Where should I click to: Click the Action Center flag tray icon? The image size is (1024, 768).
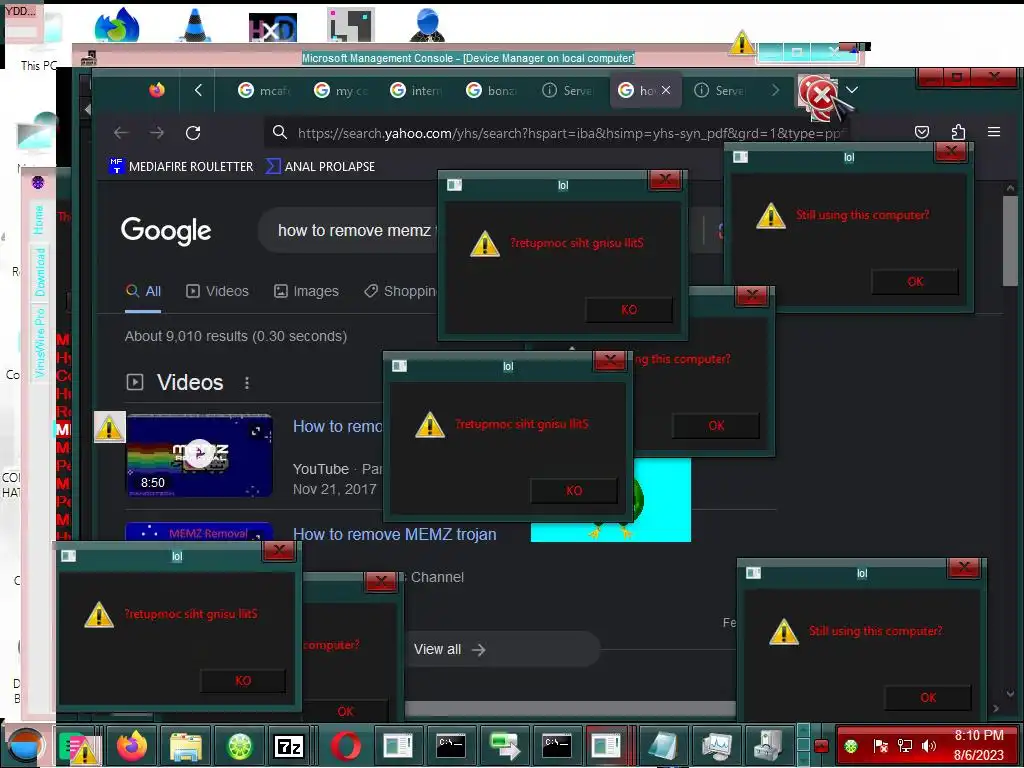pos(880,746)
